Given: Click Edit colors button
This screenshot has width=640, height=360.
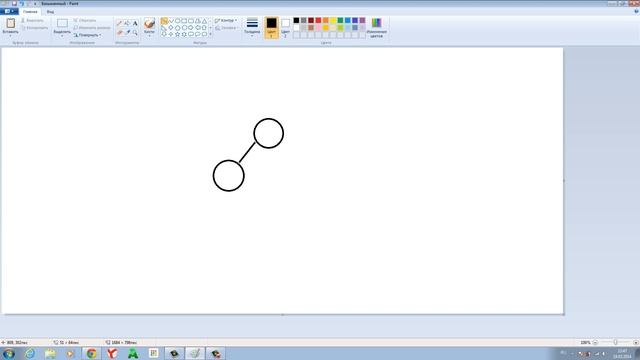Looking at the screenshot, I should [376, 28].
